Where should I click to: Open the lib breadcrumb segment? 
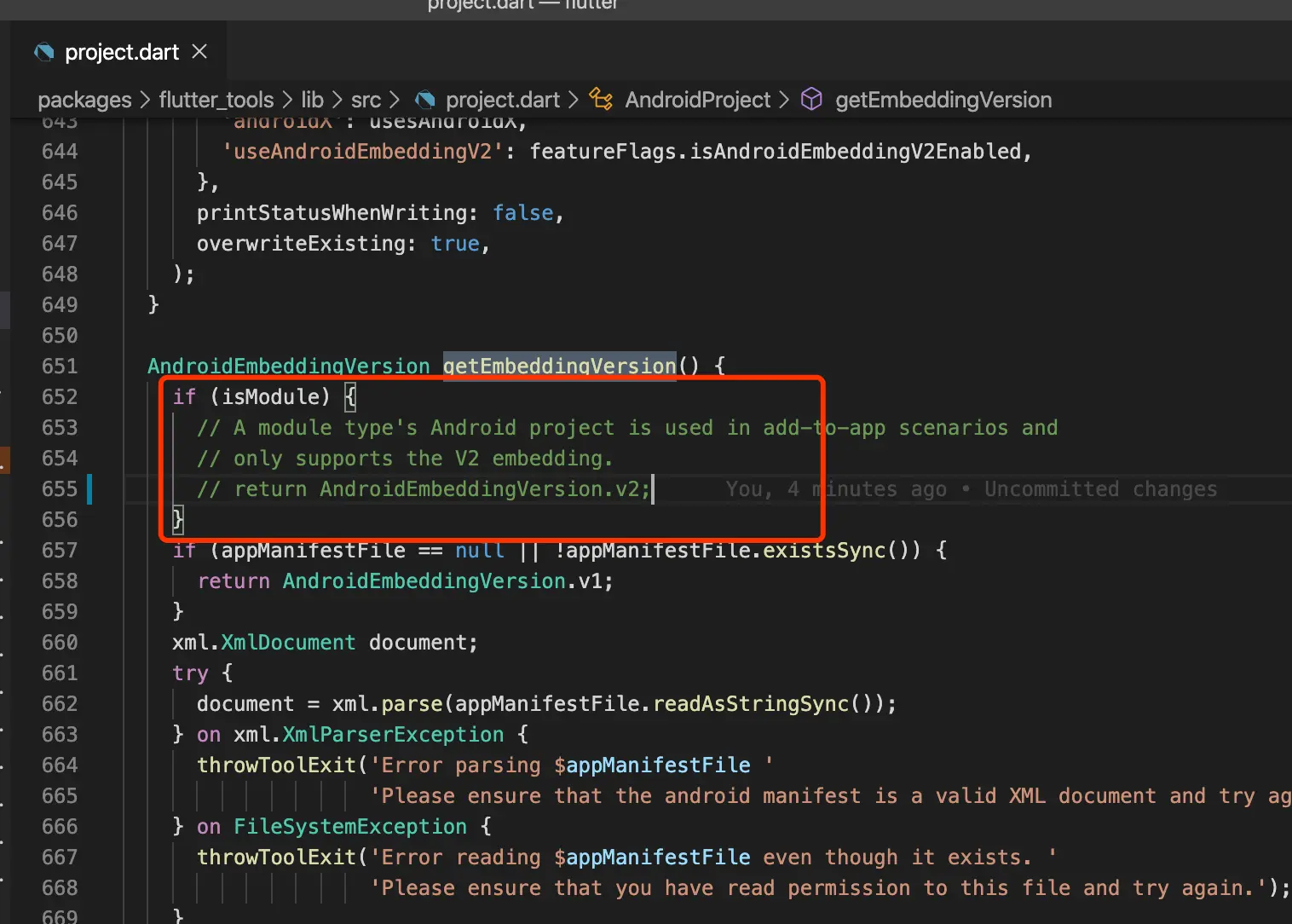(x=313, y=100)
